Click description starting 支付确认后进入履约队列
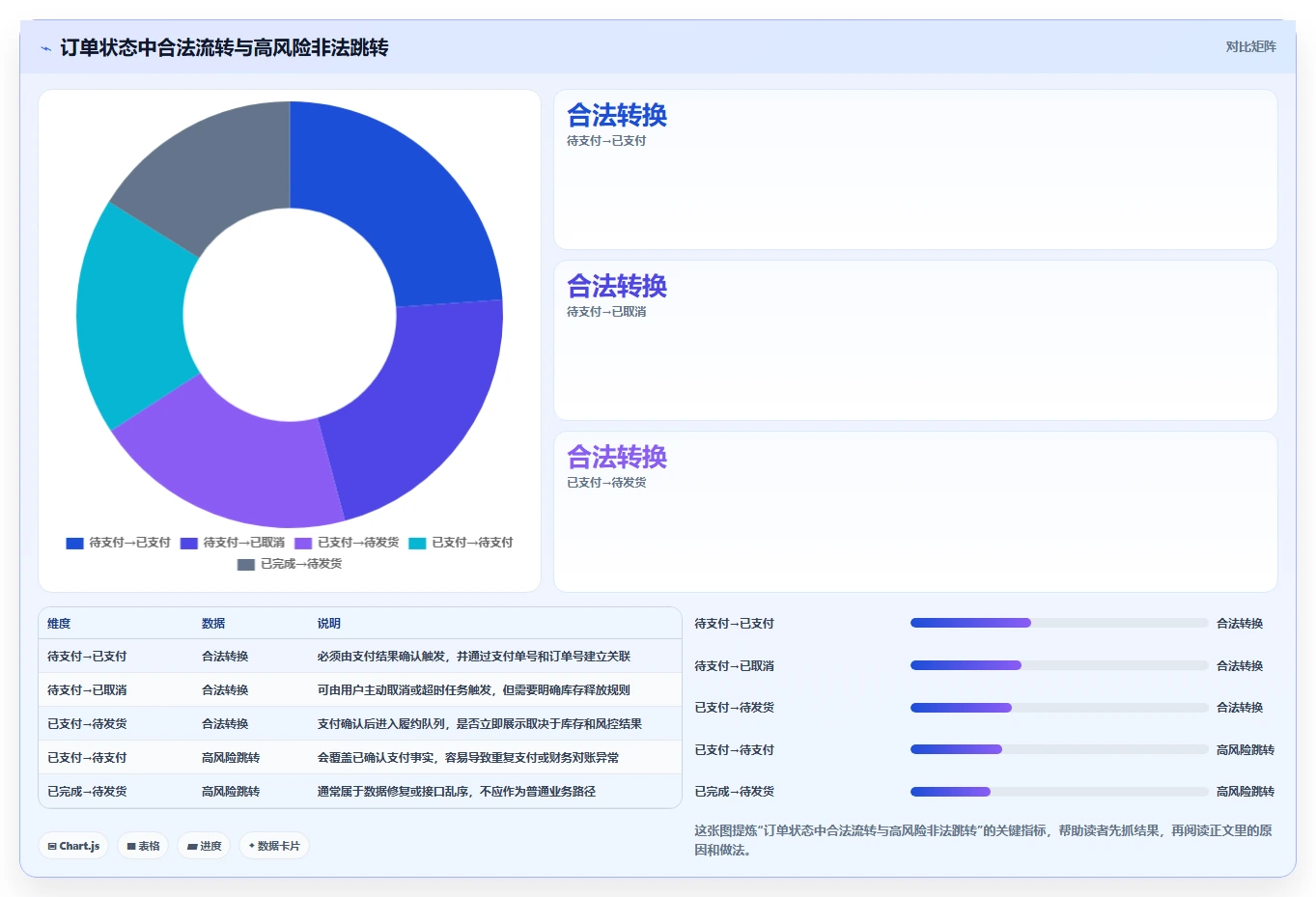Viewport: 1316px width, 897px height. (480, 724)
